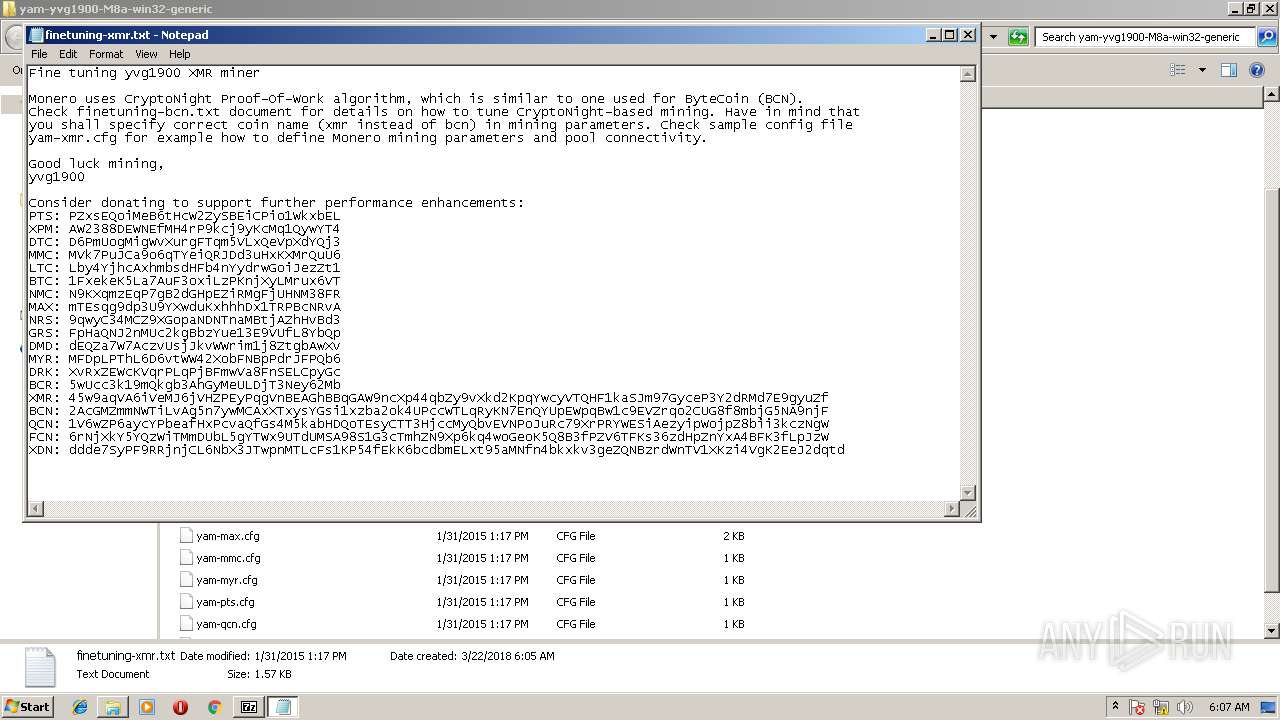Click the file icon next to yam-myr.cfg
The width and height of the screenshot is (1280, 720).
pos(186,579)
